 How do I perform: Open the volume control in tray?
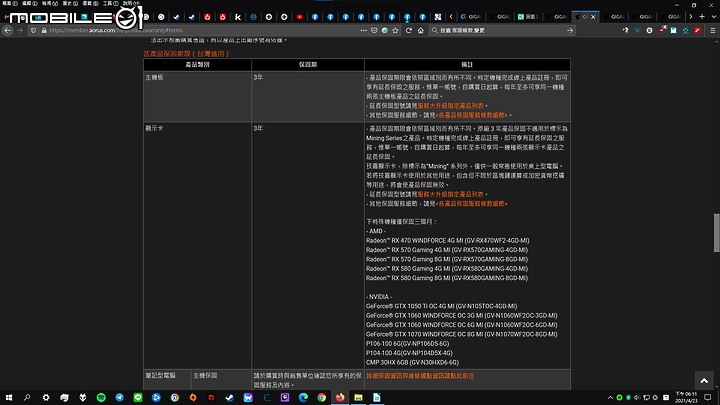pyautogui.click(x=637, y=398)
